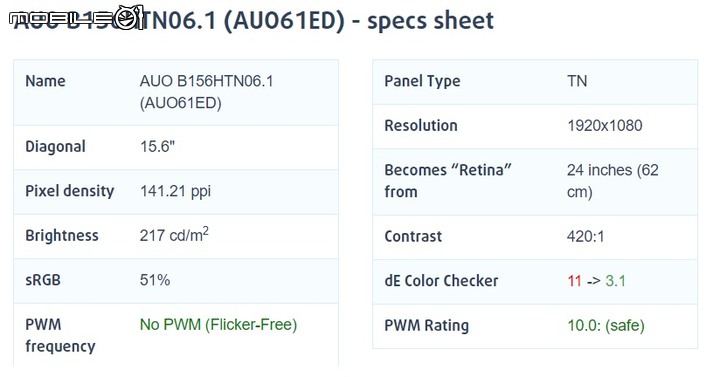Image resolution: width=720 pixels, height=377 pixels.
Task: Select the 24 inches (62 cm) value
Action: pos(613,180)
